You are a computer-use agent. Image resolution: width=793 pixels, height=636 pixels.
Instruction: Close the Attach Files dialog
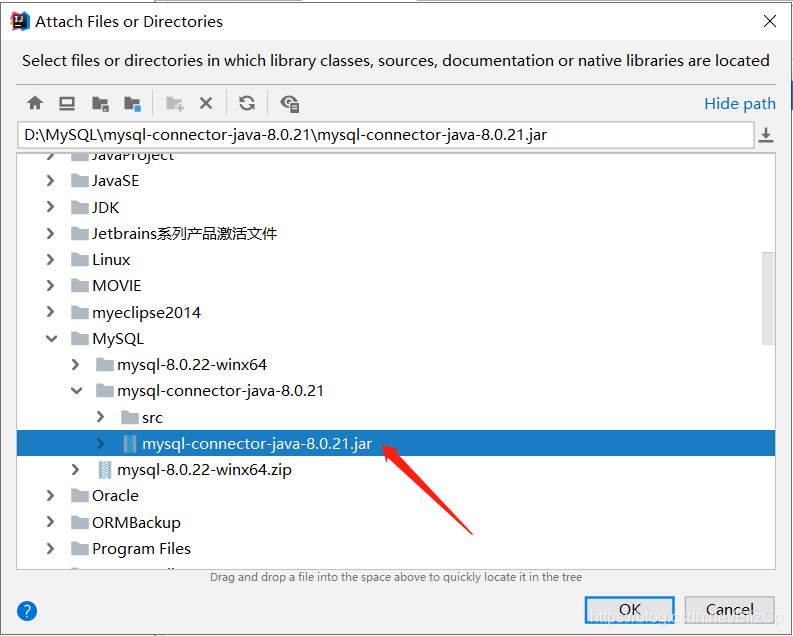point(770,21)
